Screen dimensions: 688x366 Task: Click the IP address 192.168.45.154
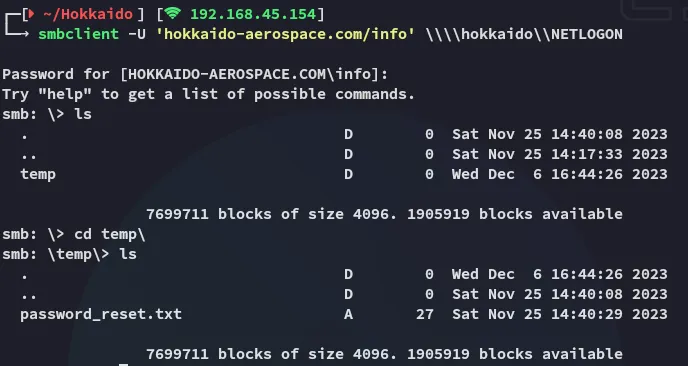(x=253, y=14)
